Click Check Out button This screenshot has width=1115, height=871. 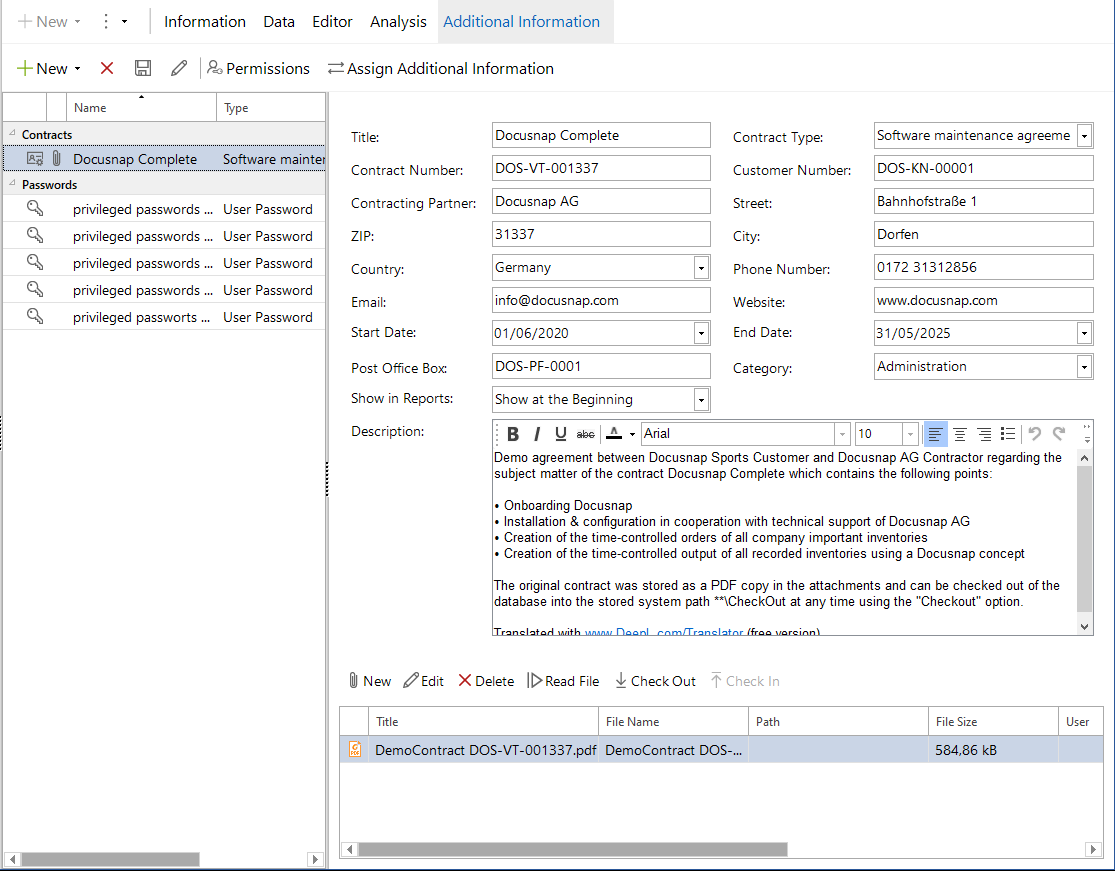(x=656, y=681)
